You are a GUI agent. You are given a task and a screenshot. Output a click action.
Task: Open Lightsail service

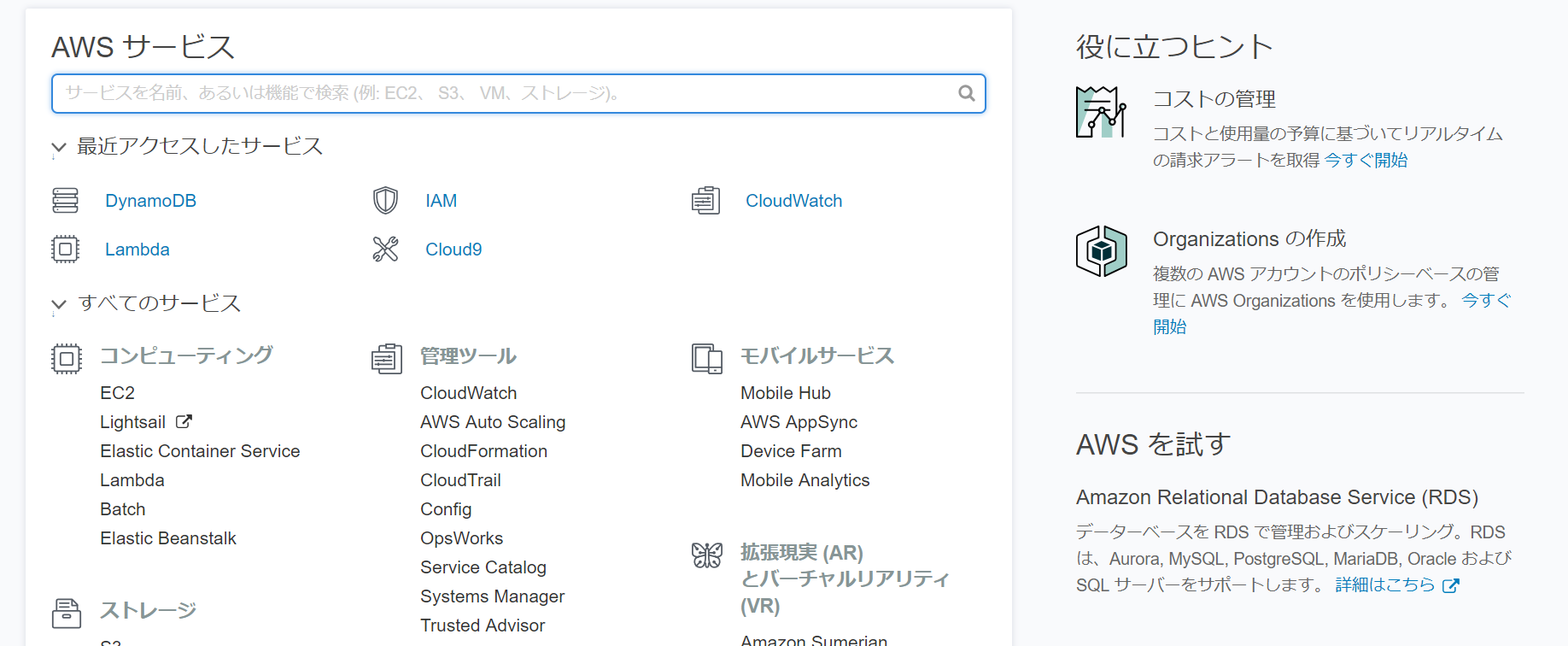point(132,422)
